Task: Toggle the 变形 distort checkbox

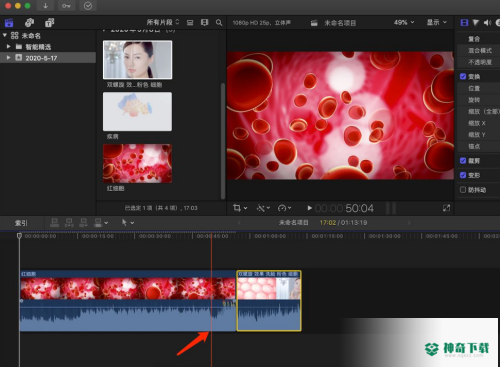Action: [x=463, y=175]
